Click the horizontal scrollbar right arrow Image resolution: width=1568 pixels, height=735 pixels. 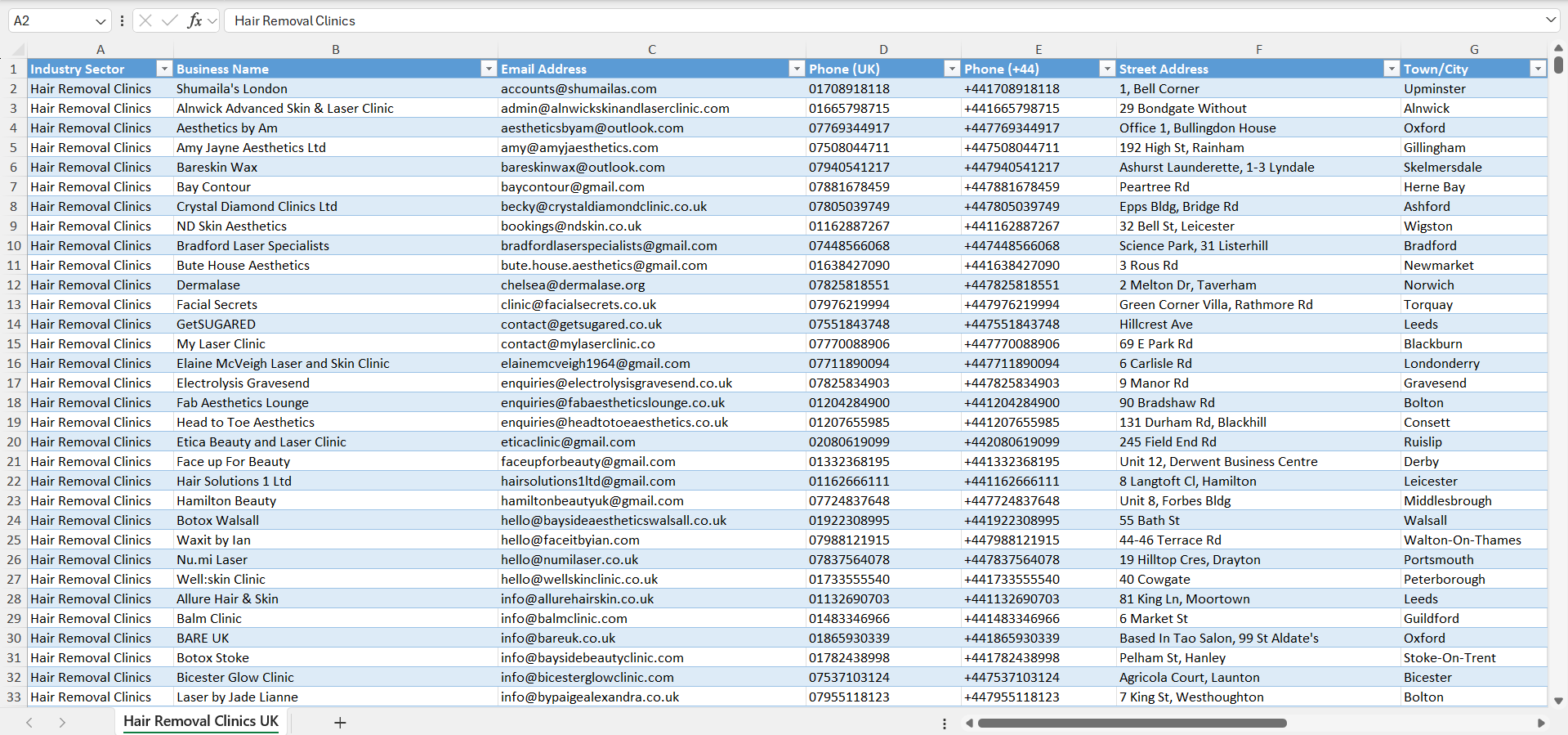[x=1541, y=723]
